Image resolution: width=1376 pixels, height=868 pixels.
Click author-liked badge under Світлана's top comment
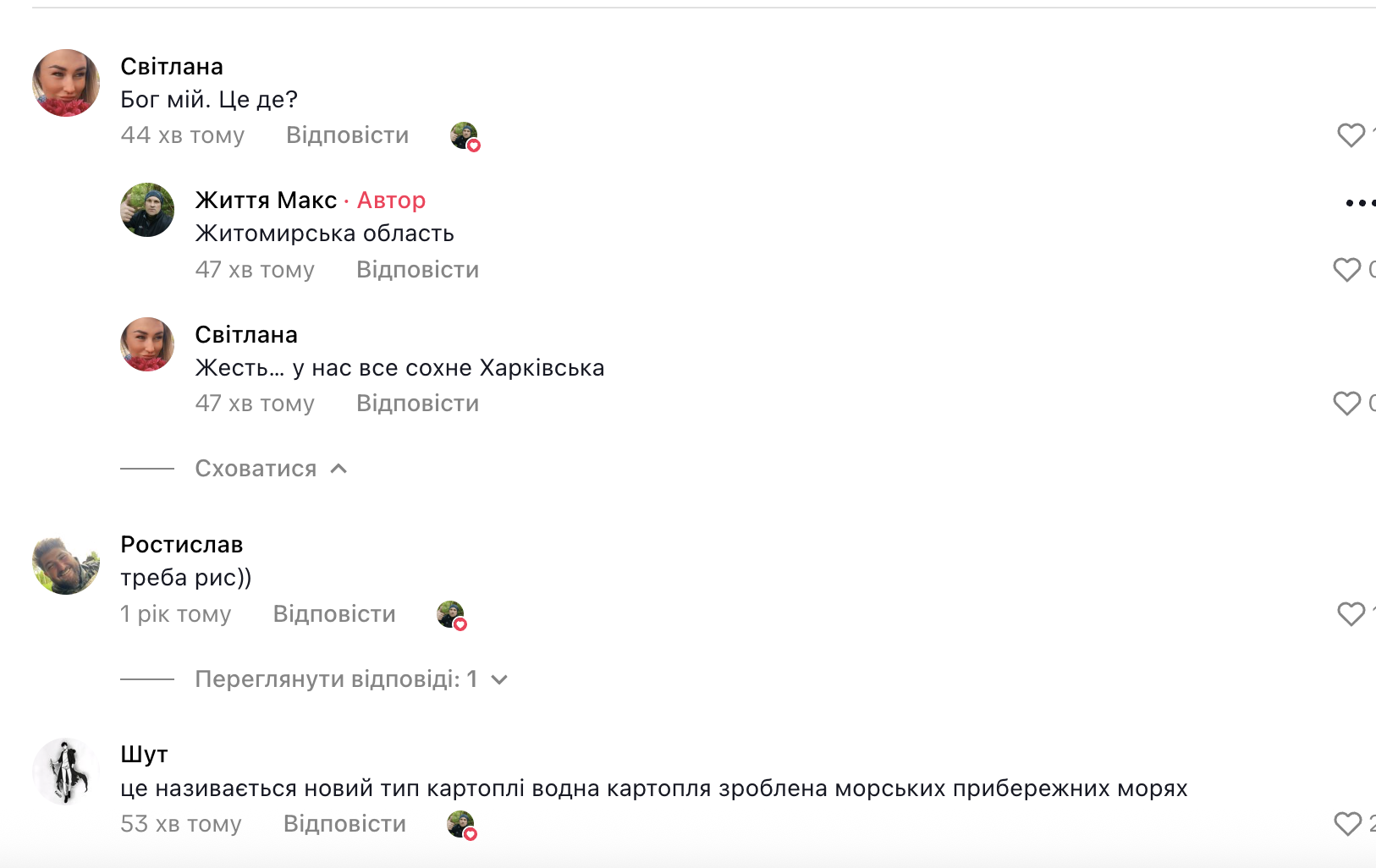point(465,136)
